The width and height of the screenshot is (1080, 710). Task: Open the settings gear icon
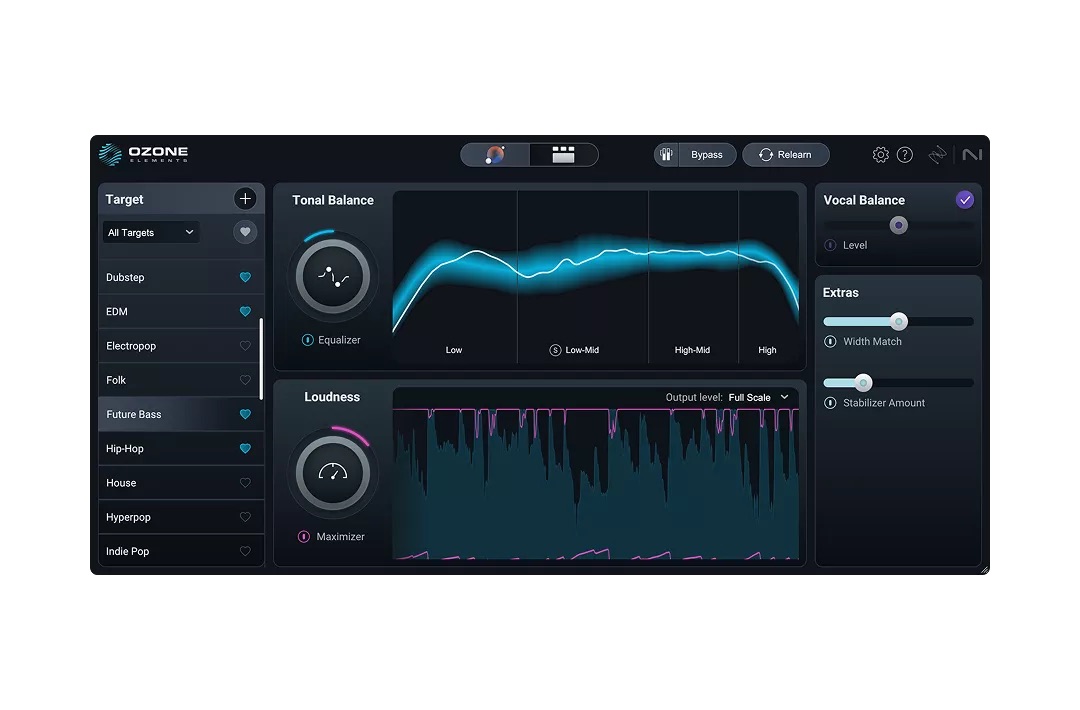(x=880, y=155)
